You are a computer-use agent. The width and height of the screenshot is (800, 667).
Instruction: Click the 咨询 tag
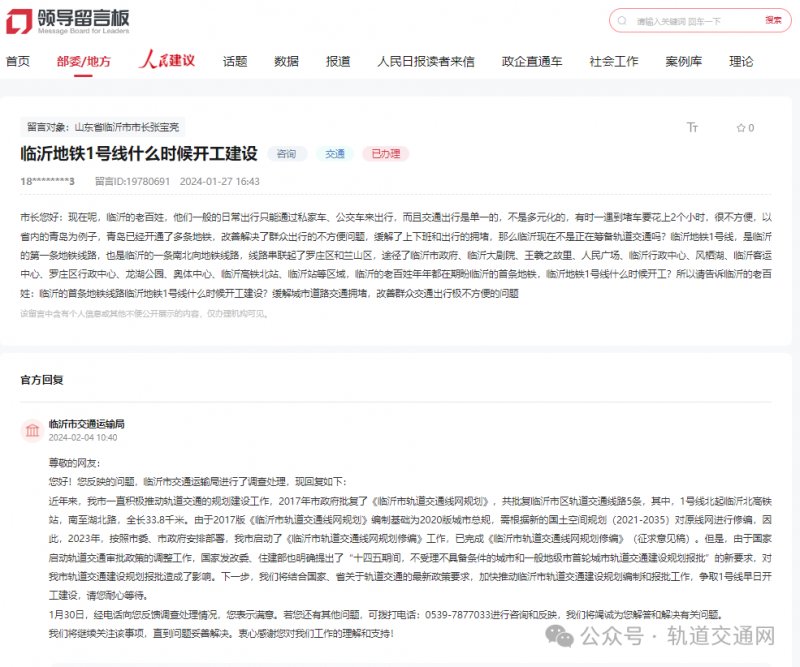pyautogui.click(x=287, y=154)
